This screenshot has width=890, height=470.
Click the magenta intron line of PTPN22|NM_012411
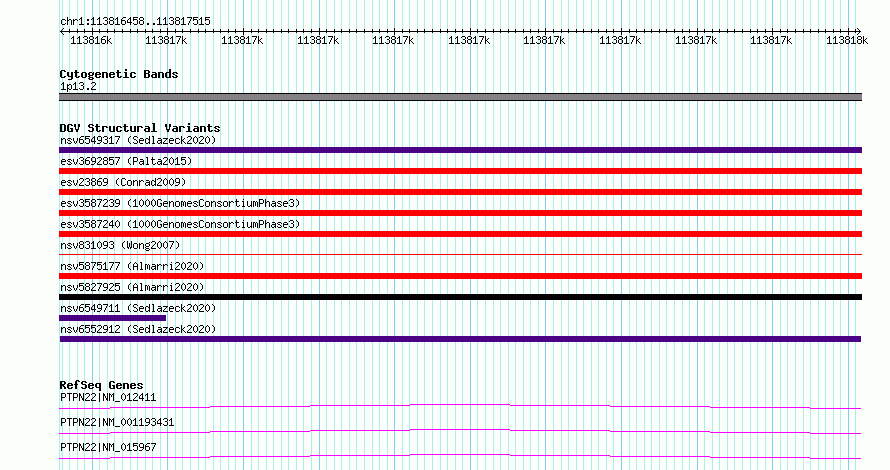pyautogui.click(x=460, y=406)
